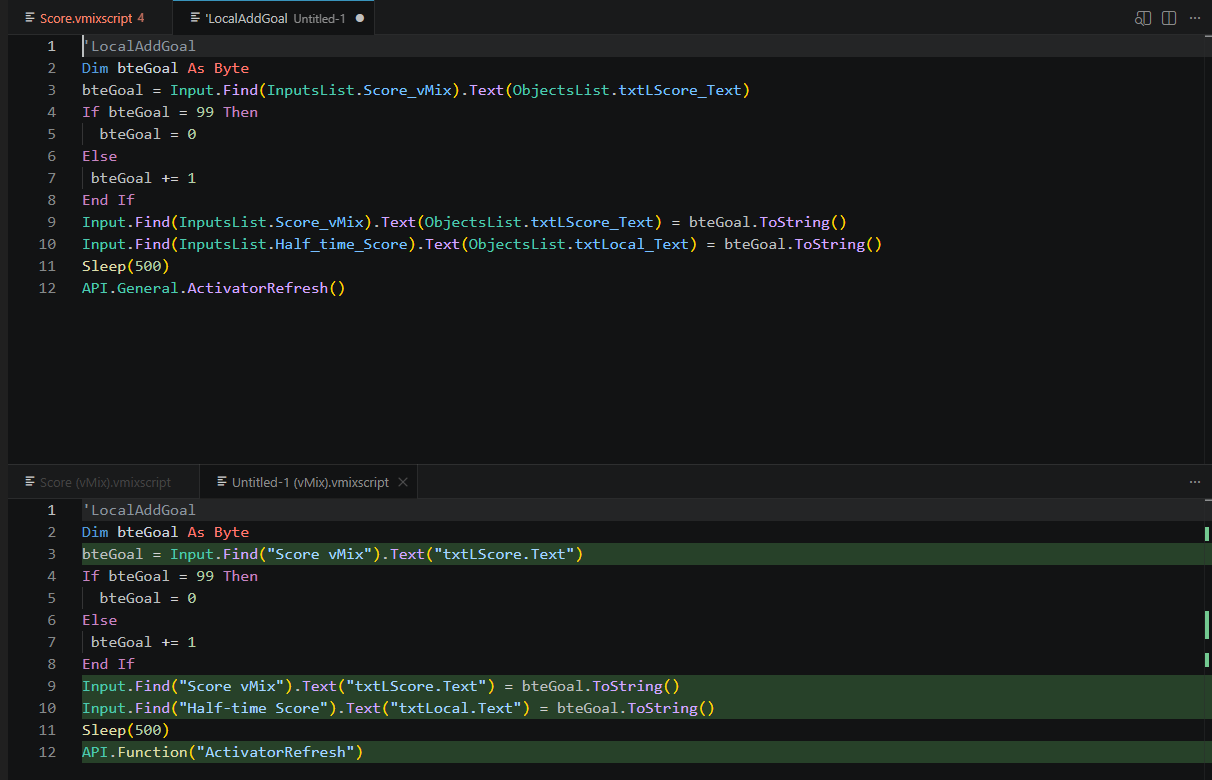Image resolution: width=1212 pixels, height=780 pixels.
Task: Close the Untitled-1 (vMix).vmixscript tab
Action: pos(403,482)
